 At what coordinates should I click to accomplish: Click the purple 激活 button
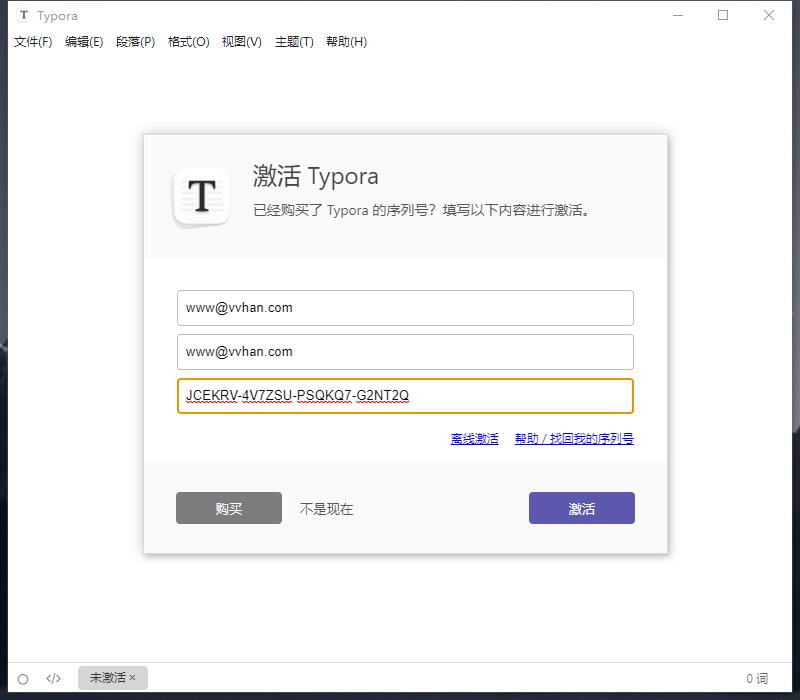(x=582, y=508)
